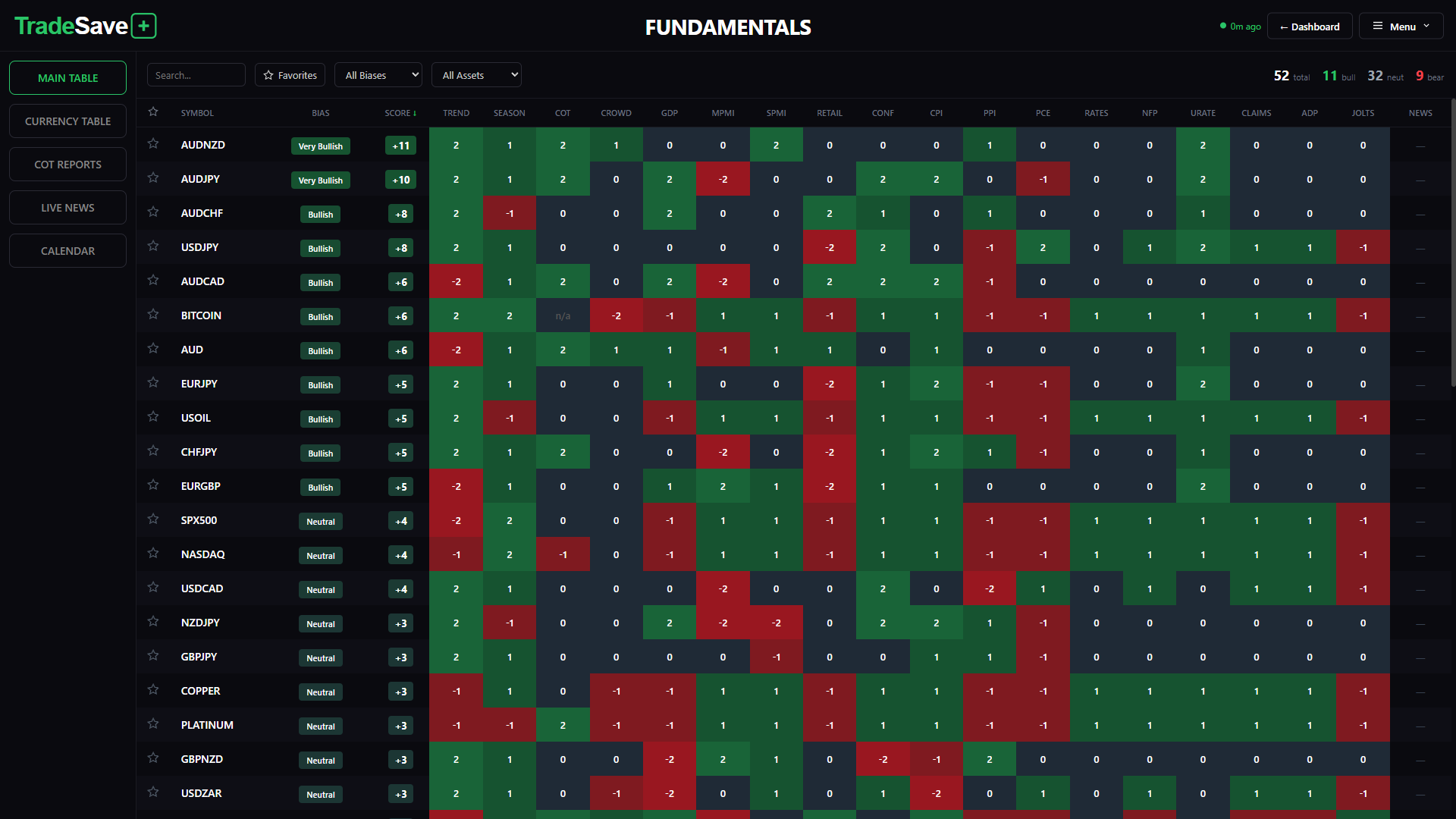Click the GBPJPY row star icon
This screenshot has width=1456, height=819.
tap(153, 656)
